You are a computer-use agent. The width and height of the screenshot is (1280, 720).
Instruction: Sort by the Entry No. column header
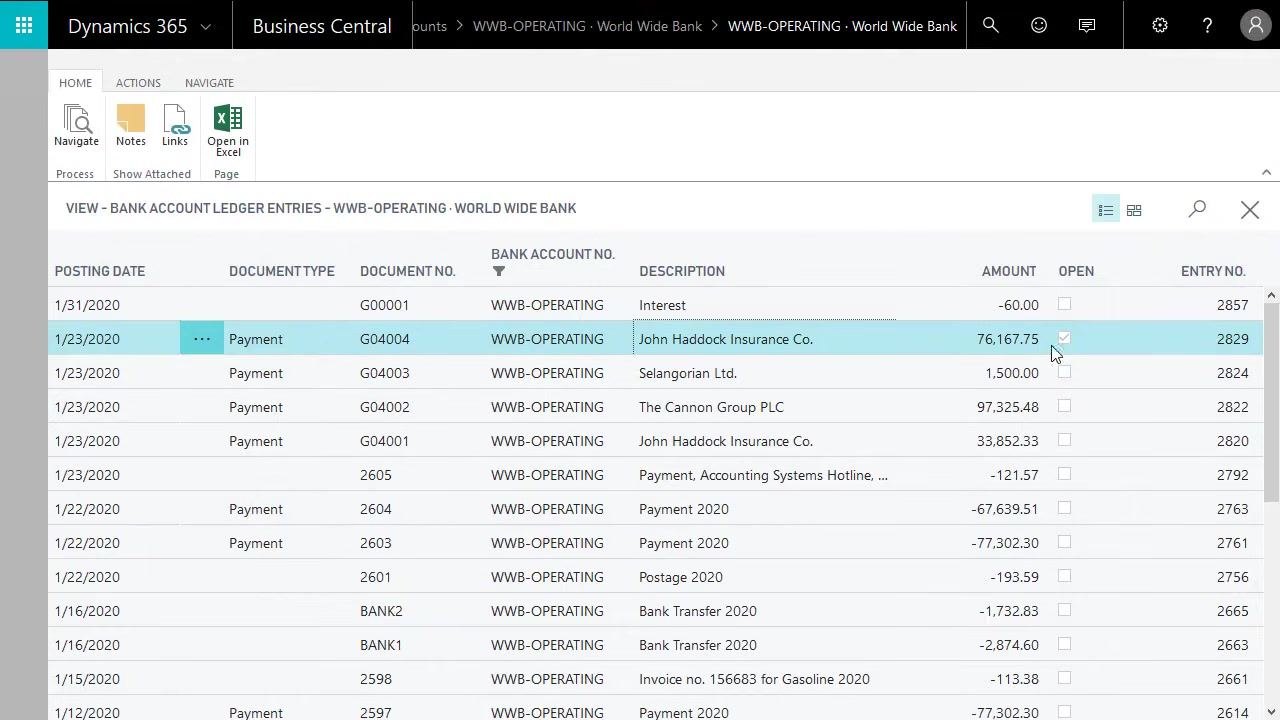[1213, 271]
